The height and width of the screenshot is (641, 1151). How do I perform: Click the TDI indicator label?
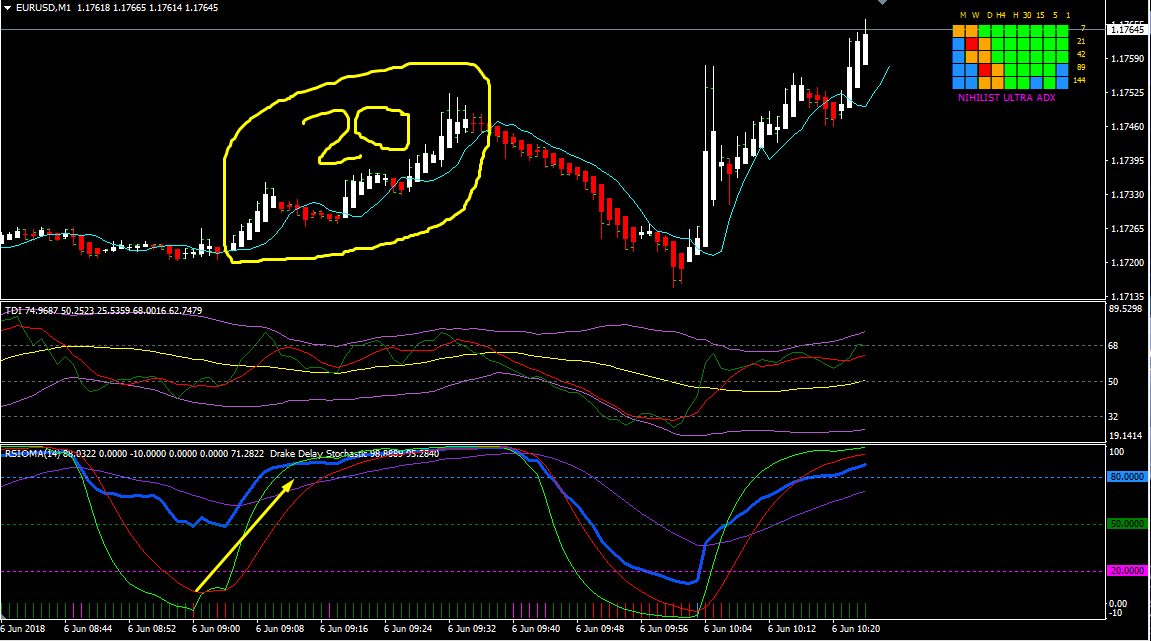tap(13, 311)
